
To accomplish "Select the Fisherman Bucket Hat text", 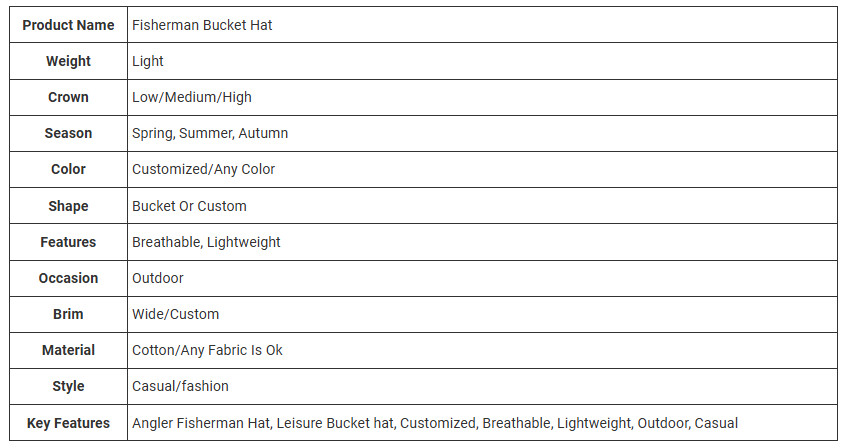I will tap(202, 25).
